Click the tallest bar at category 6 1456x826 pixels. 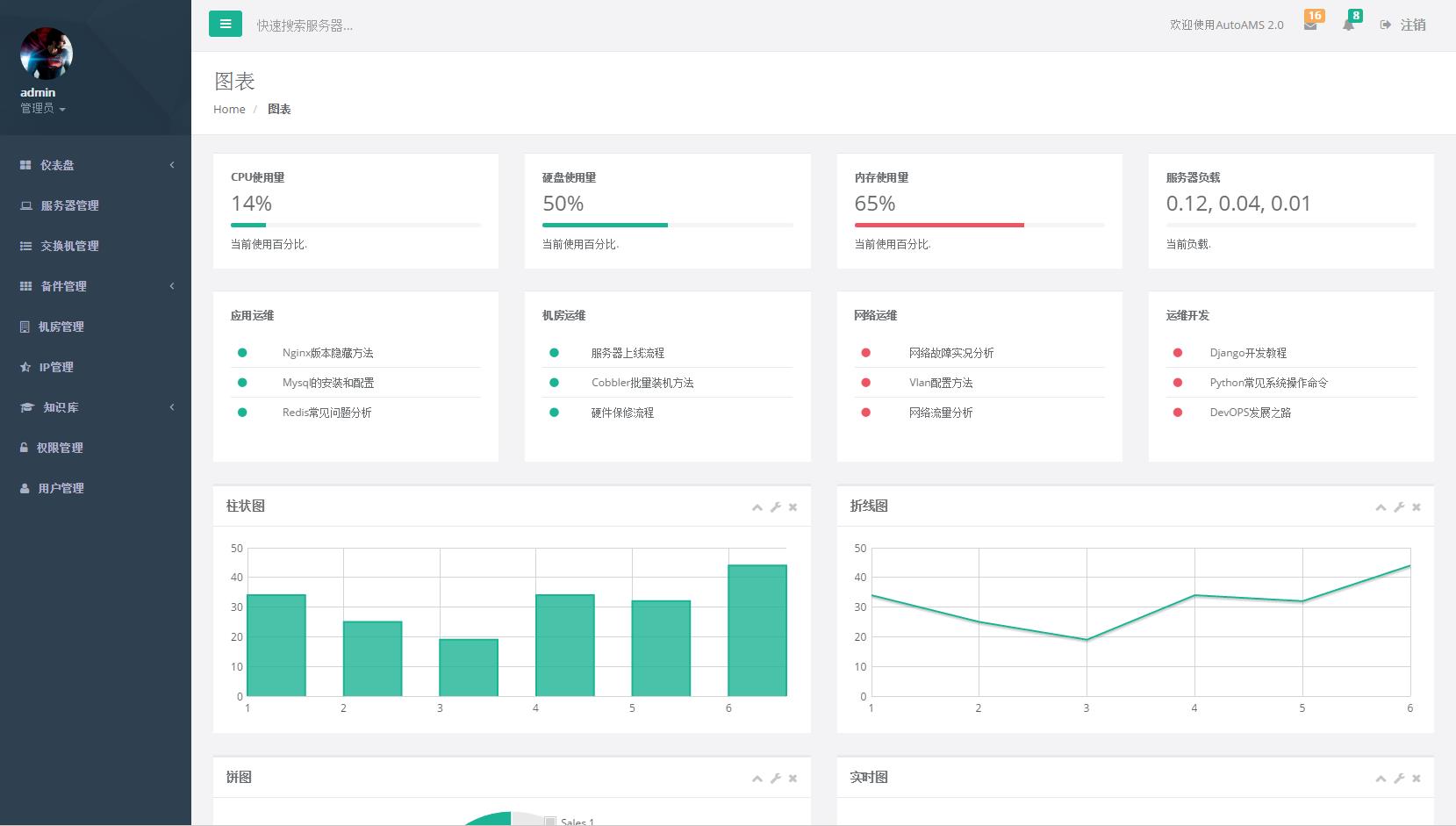757,630
